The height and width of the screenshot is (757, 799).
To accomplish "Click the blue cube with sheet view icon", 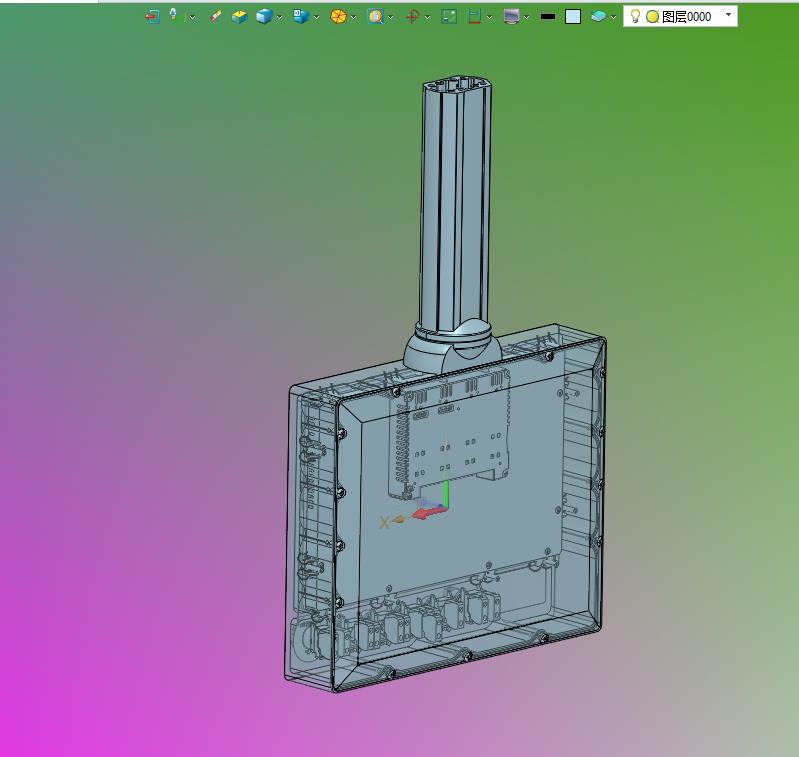I will [301, 17].
